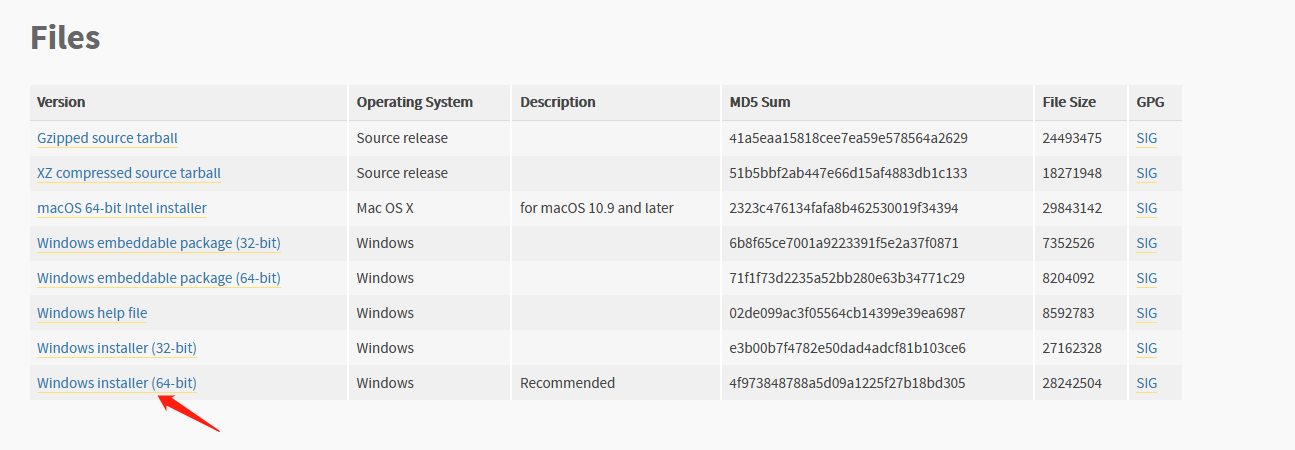
Task: Click MD5 hash of Windows installer (64-bit)
Action: (848, 383)
